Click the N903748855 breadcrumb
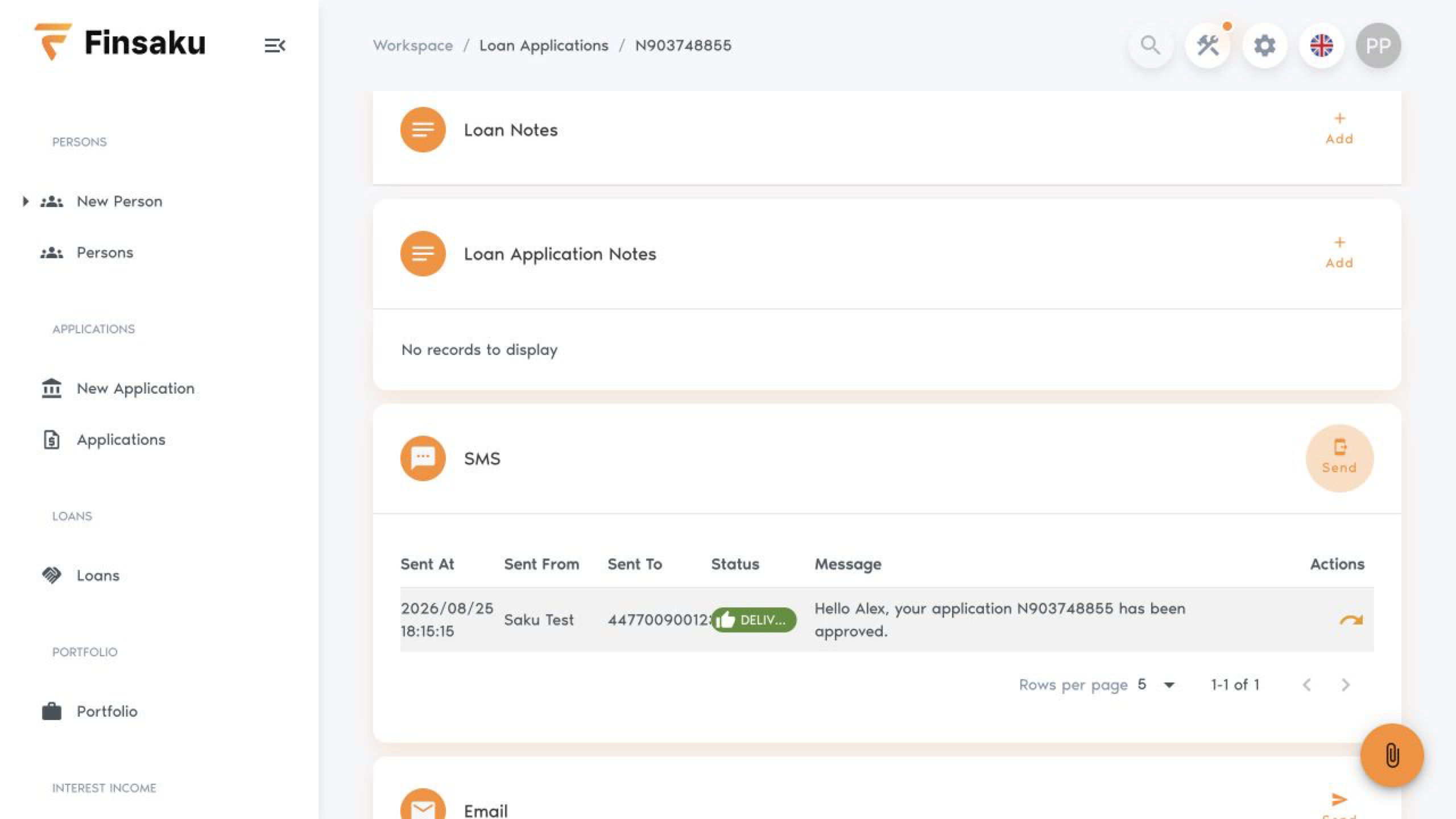Image resolution: width=1456 pixels, height=819 pixels. coord(683,45)
